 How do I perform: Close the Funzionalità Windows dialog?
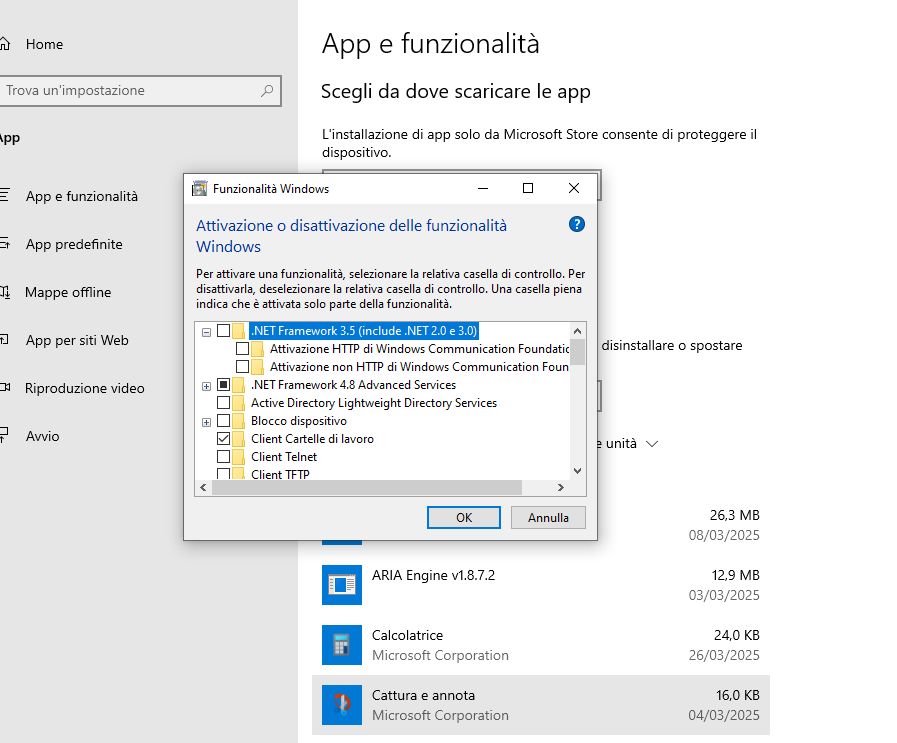coord(574,188)
